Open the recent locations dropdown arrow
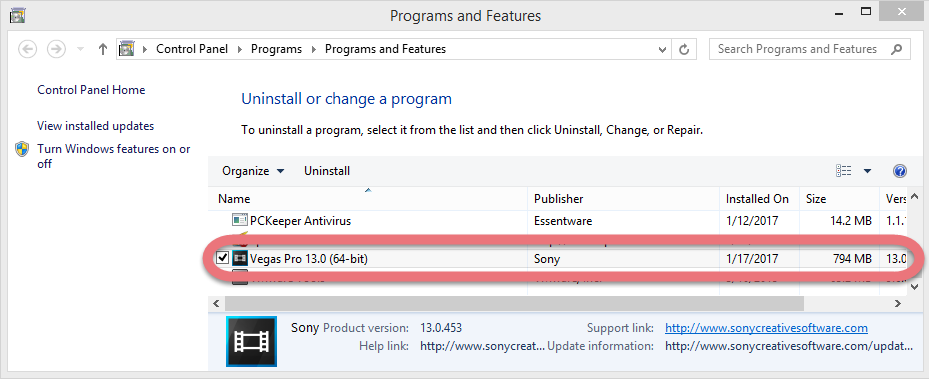 (81, 49)
